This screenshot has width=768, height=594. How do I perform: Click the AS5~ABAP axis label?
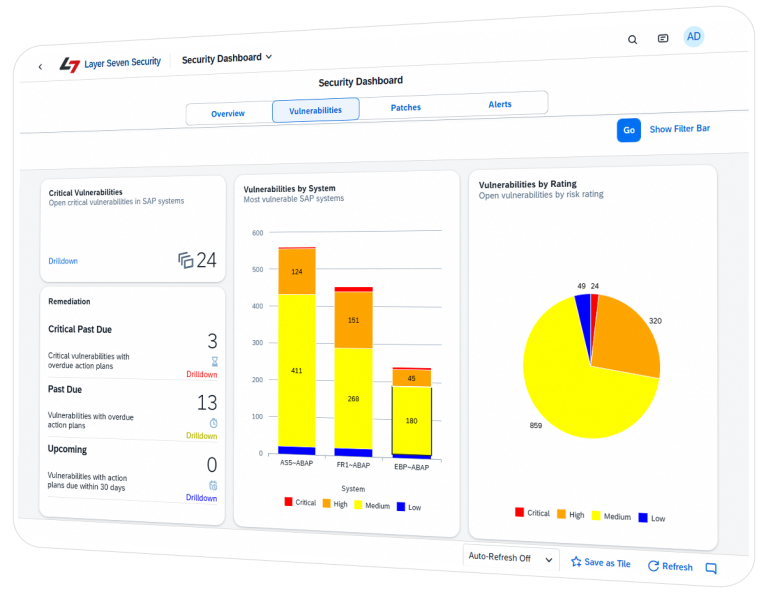click(296, 463)
